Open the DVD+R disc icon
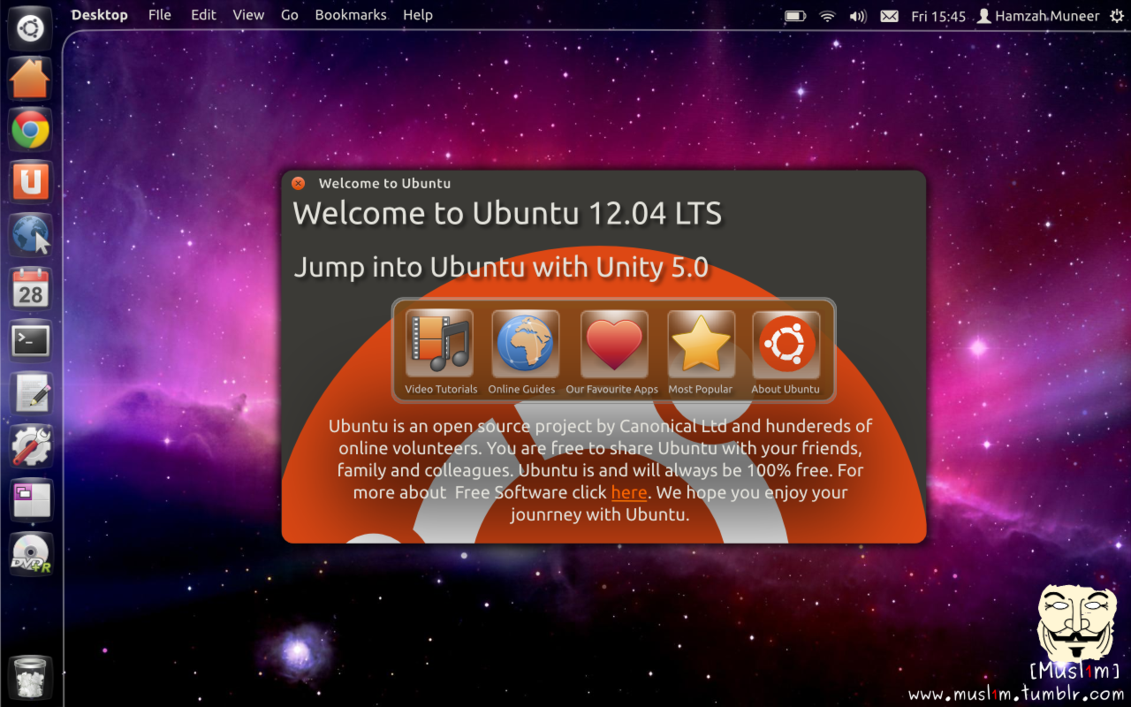This screenshot has height=707, width=1131. (30, 554)
